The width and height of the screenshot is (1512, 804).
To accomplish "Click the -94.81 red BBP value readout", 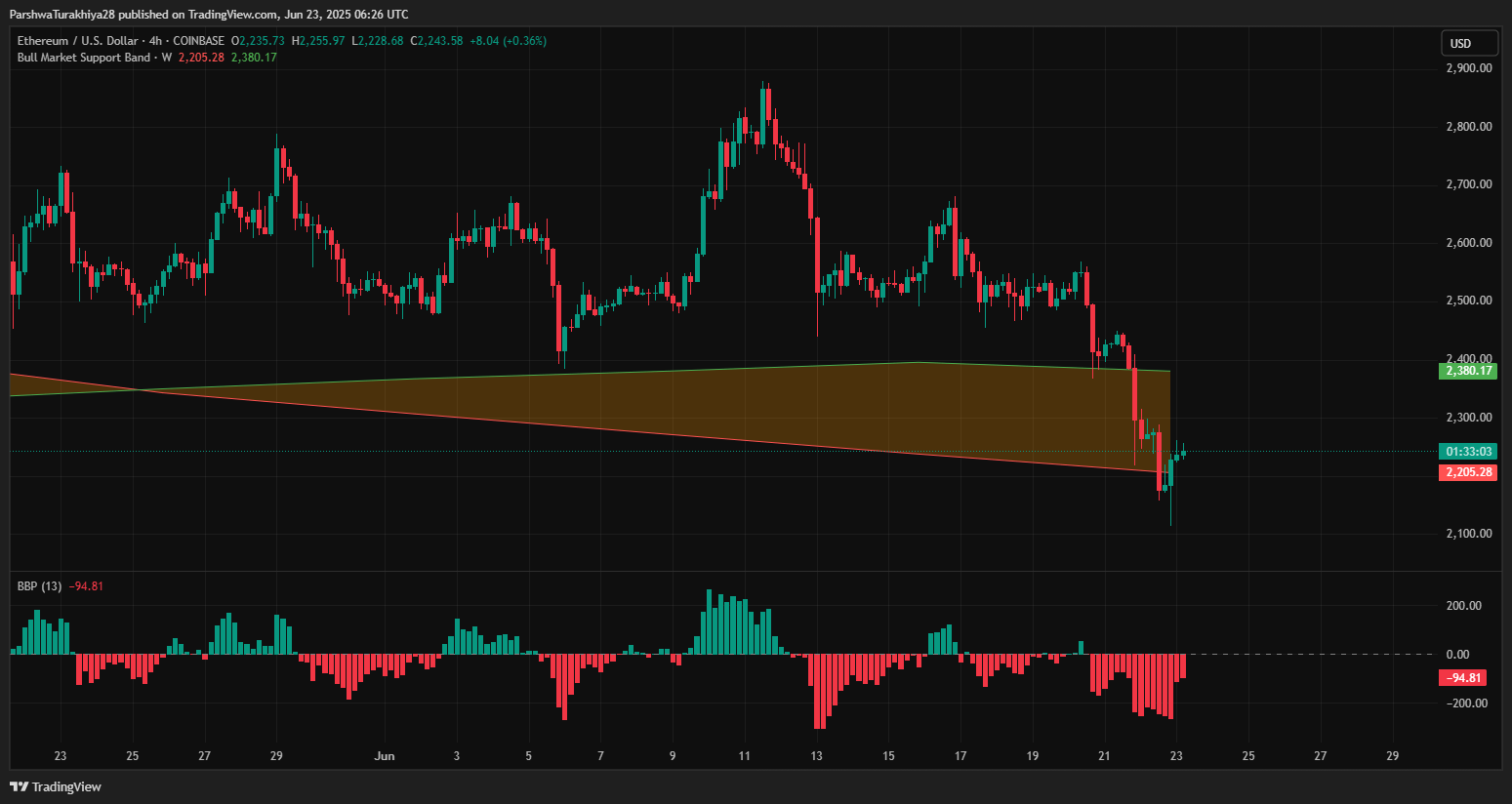I will [x=86, y=585].
